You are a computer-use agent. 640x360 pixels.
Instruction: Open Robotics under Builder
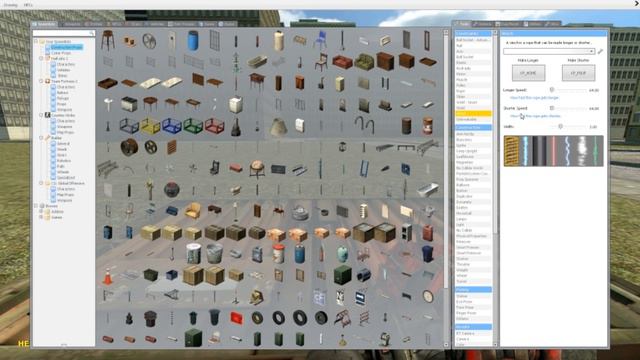pyautogui.click(x=64, y=160)
